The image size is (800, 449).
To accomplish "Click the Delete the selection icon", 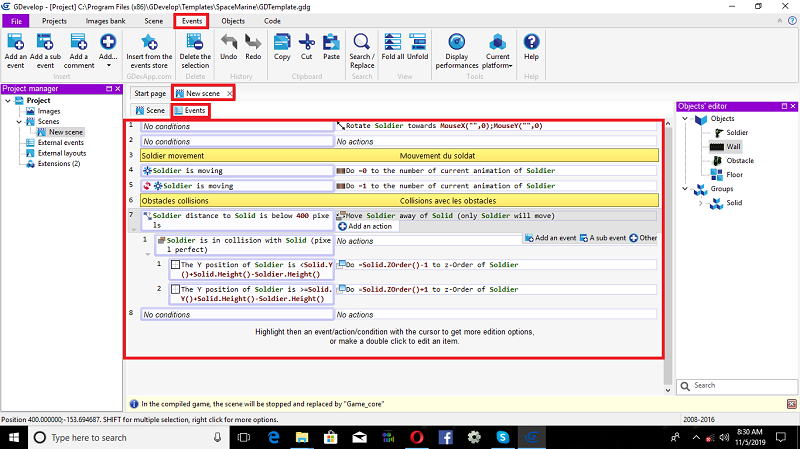I will (x=194, y=43).
